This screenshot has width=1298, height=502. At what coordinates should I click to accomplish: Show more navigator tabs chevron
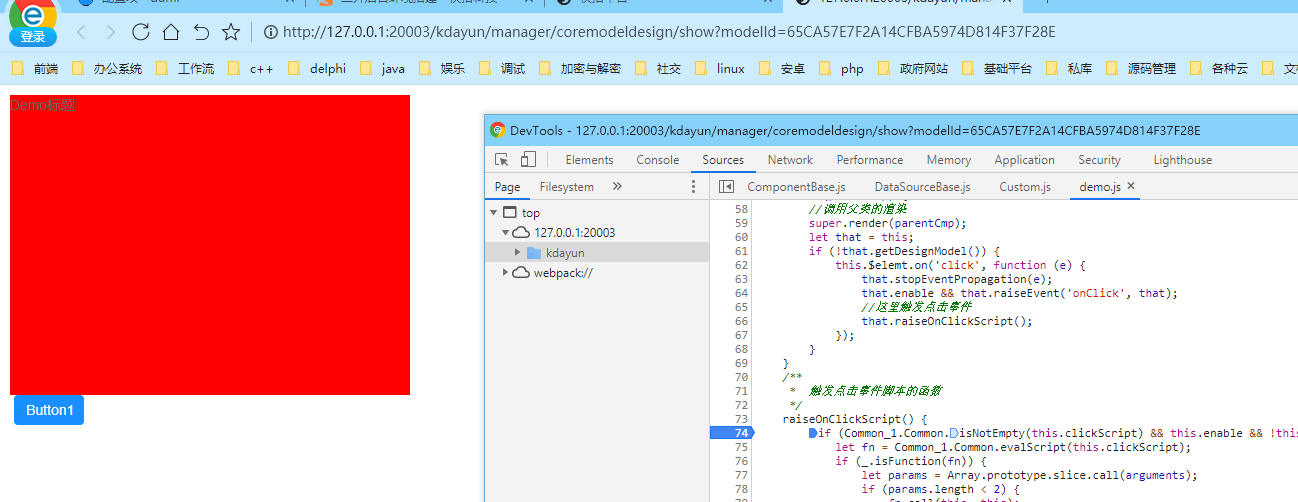(x=617, y=187)
